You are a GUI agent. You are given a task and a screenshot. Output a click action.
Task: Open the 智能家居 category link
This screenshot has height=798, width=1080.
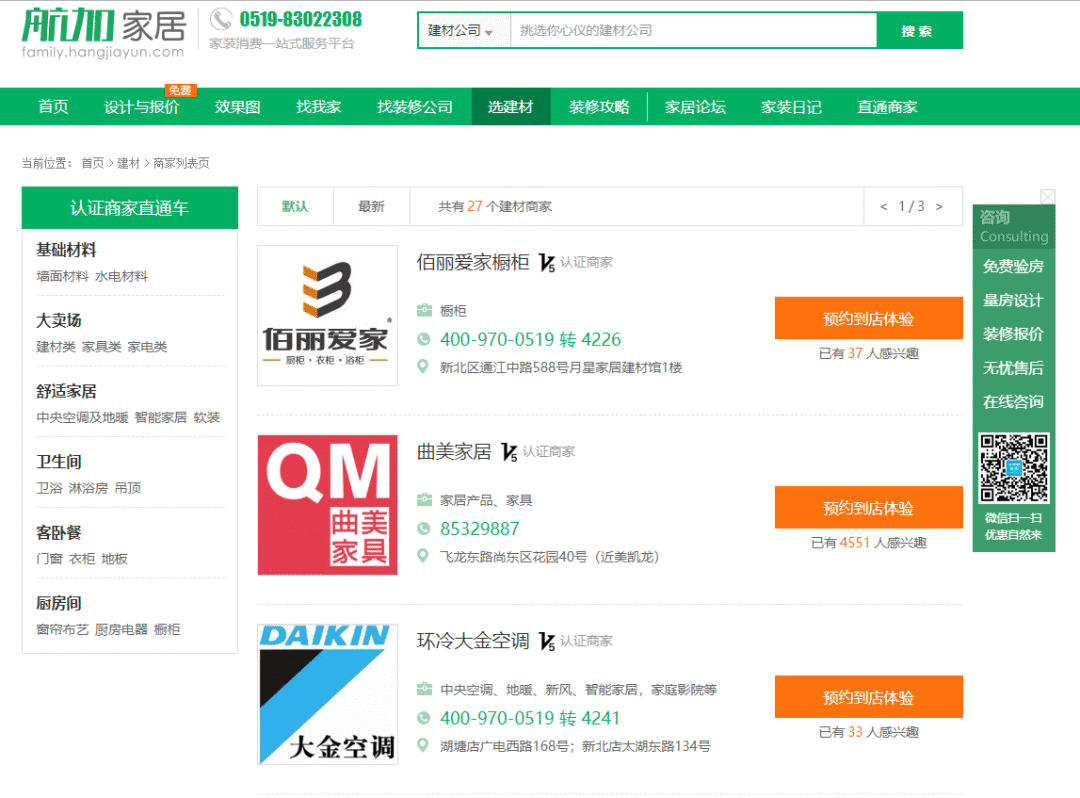point(160,417)
